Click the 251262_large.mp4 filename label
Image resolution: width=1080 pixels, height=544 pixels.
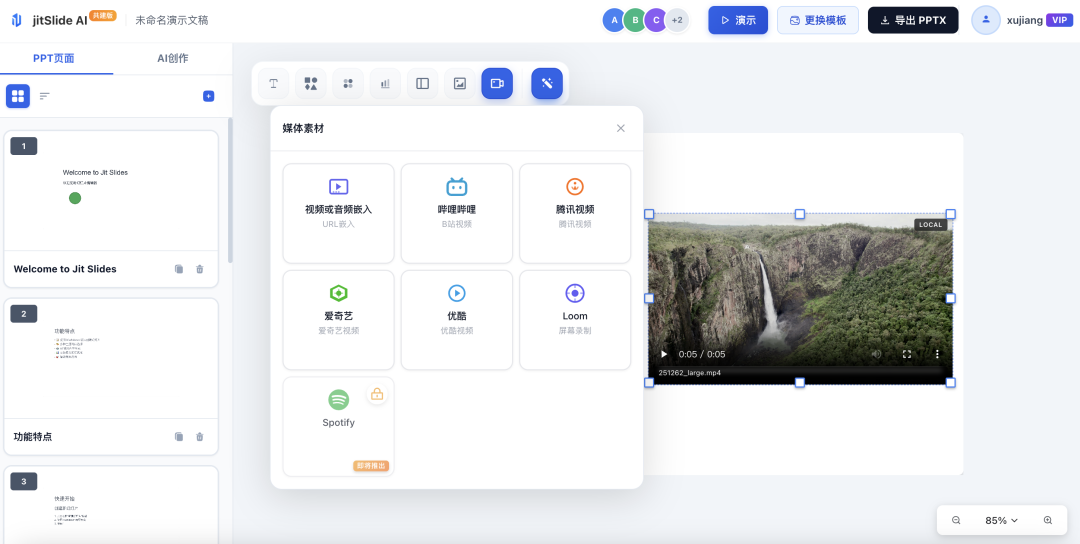click(x=689, y=373)
